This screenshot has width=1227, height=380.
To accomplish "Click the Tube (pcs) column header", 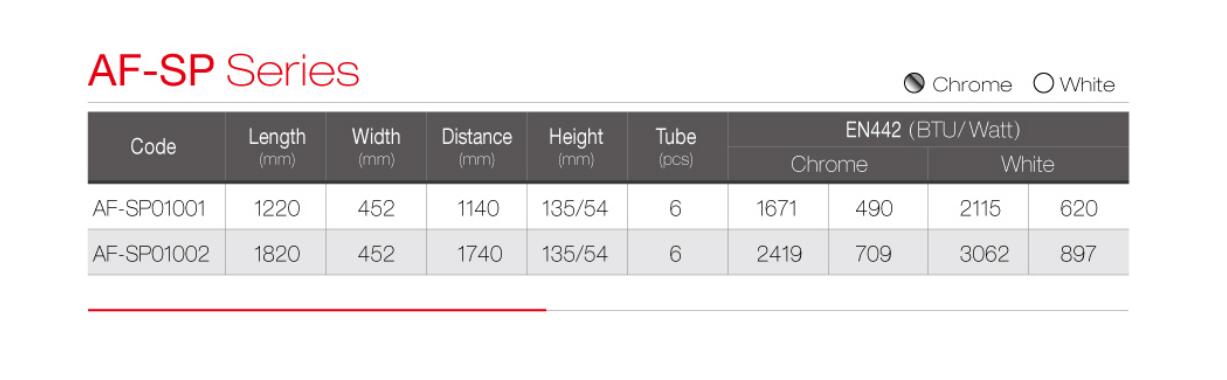I will (678, 147).
